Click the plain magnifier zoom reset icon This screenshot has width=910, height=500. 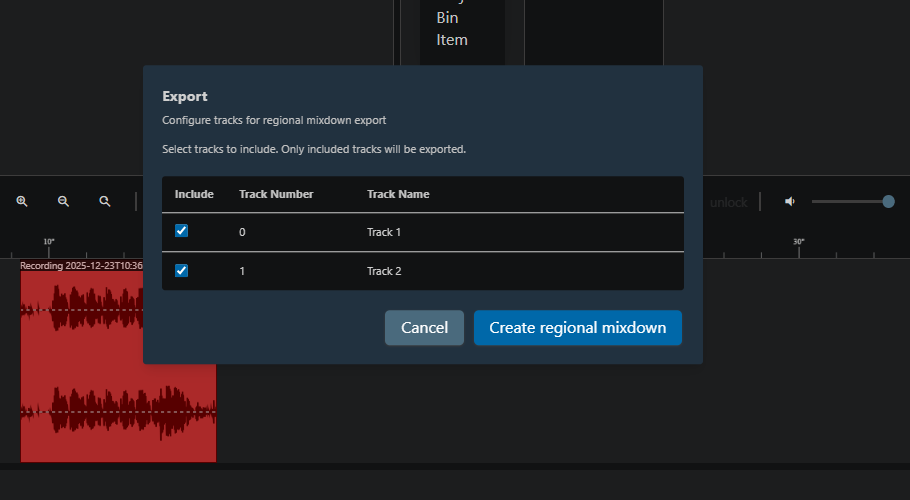pos(104,201)
